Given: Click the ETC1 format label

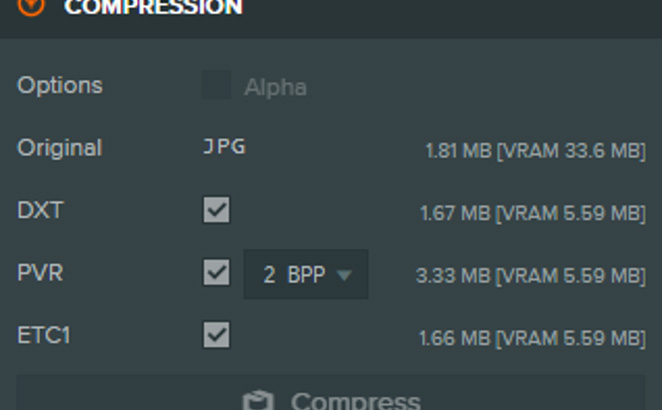Looking at the screenshot, I should (x=44, y=335).
